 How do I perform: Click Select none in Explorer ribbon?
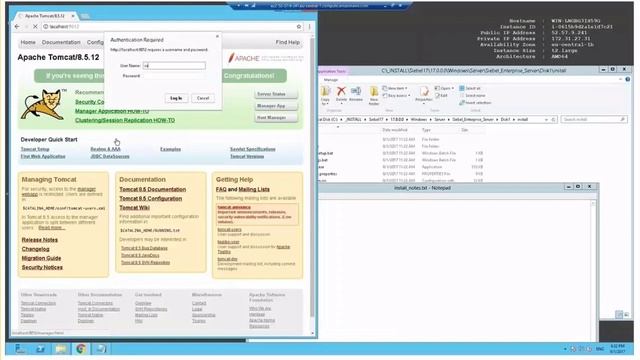(x=473, y=96)
